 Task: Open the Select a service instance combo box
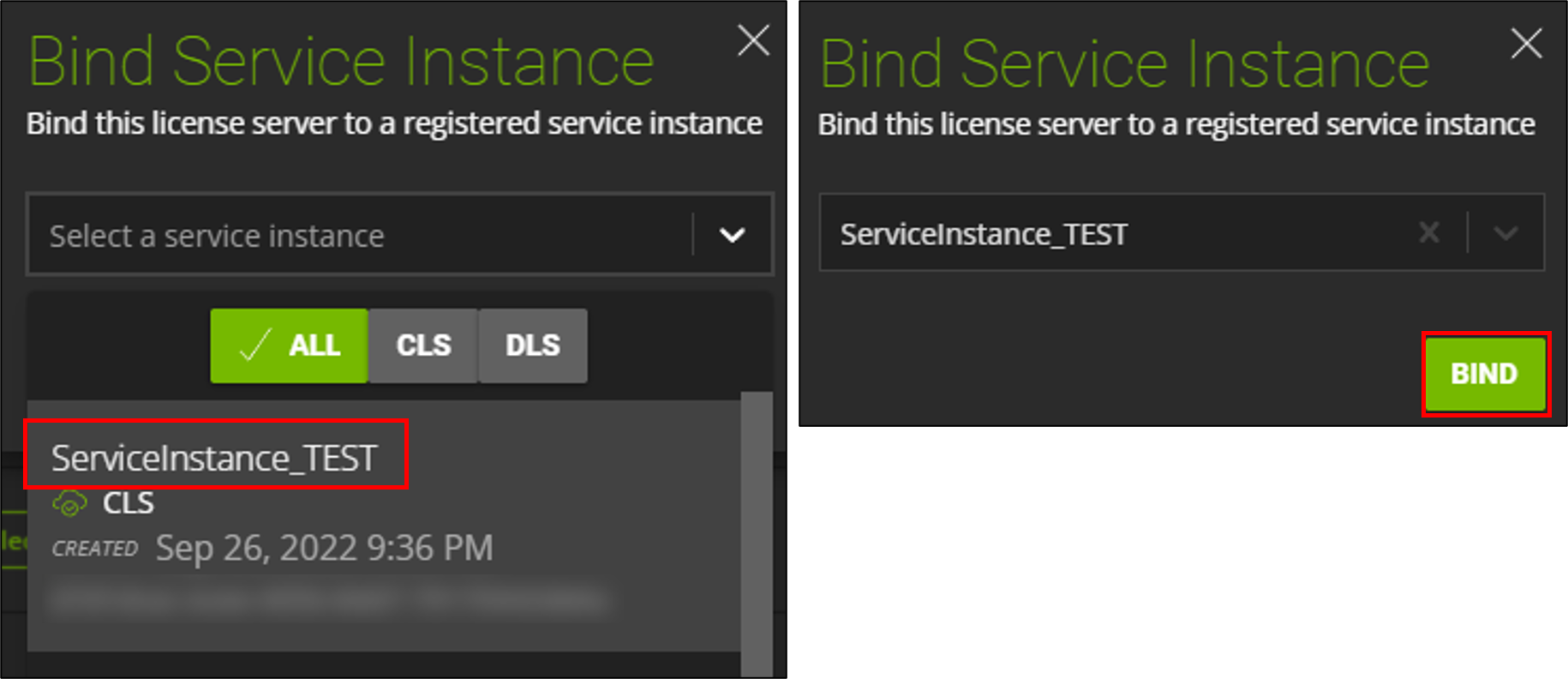click(360, 235)
